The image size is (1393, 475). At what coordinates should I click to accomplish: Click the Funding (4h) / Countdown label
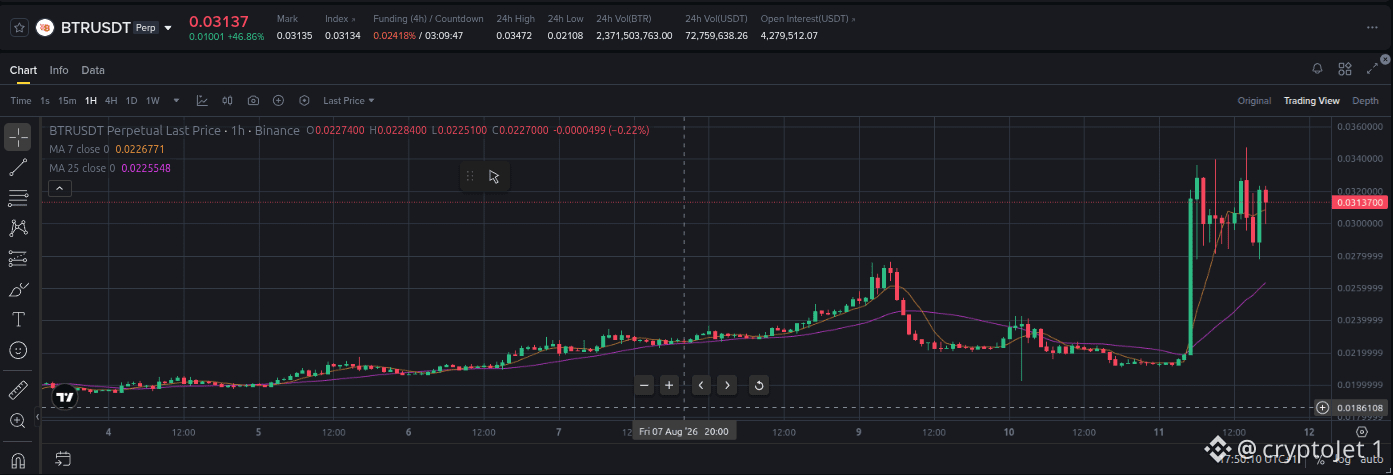click(428, 19)
